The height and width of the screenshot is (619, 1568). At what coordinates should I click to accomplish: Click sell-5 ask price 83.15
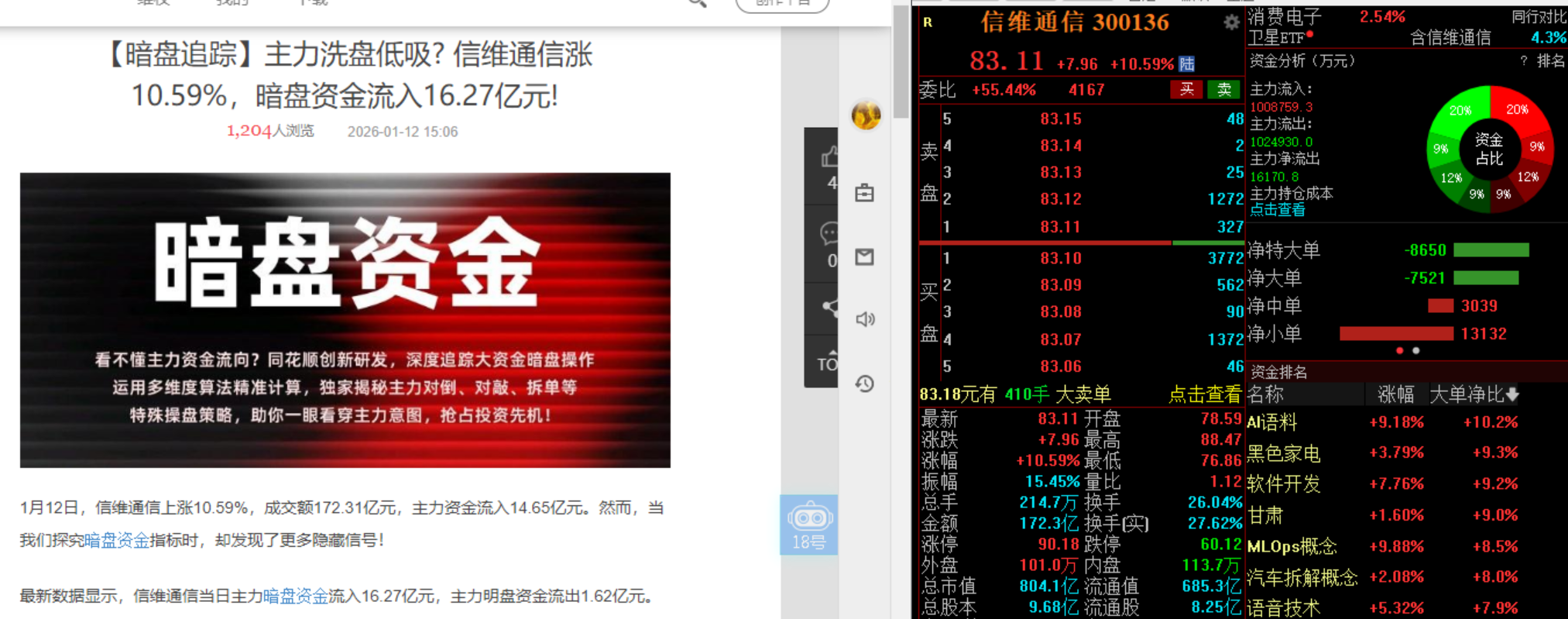pos(1060,119)
